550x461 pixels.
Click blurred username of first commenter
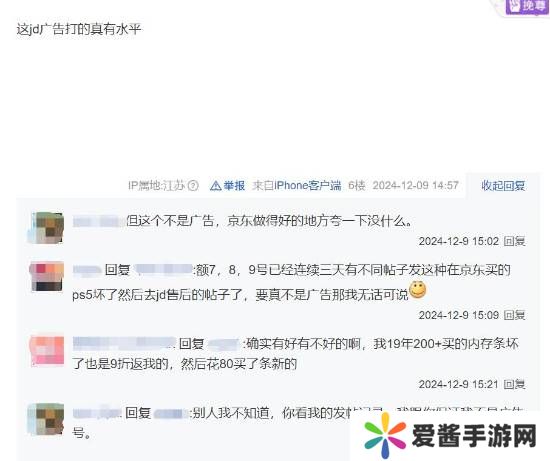[99, 221]
